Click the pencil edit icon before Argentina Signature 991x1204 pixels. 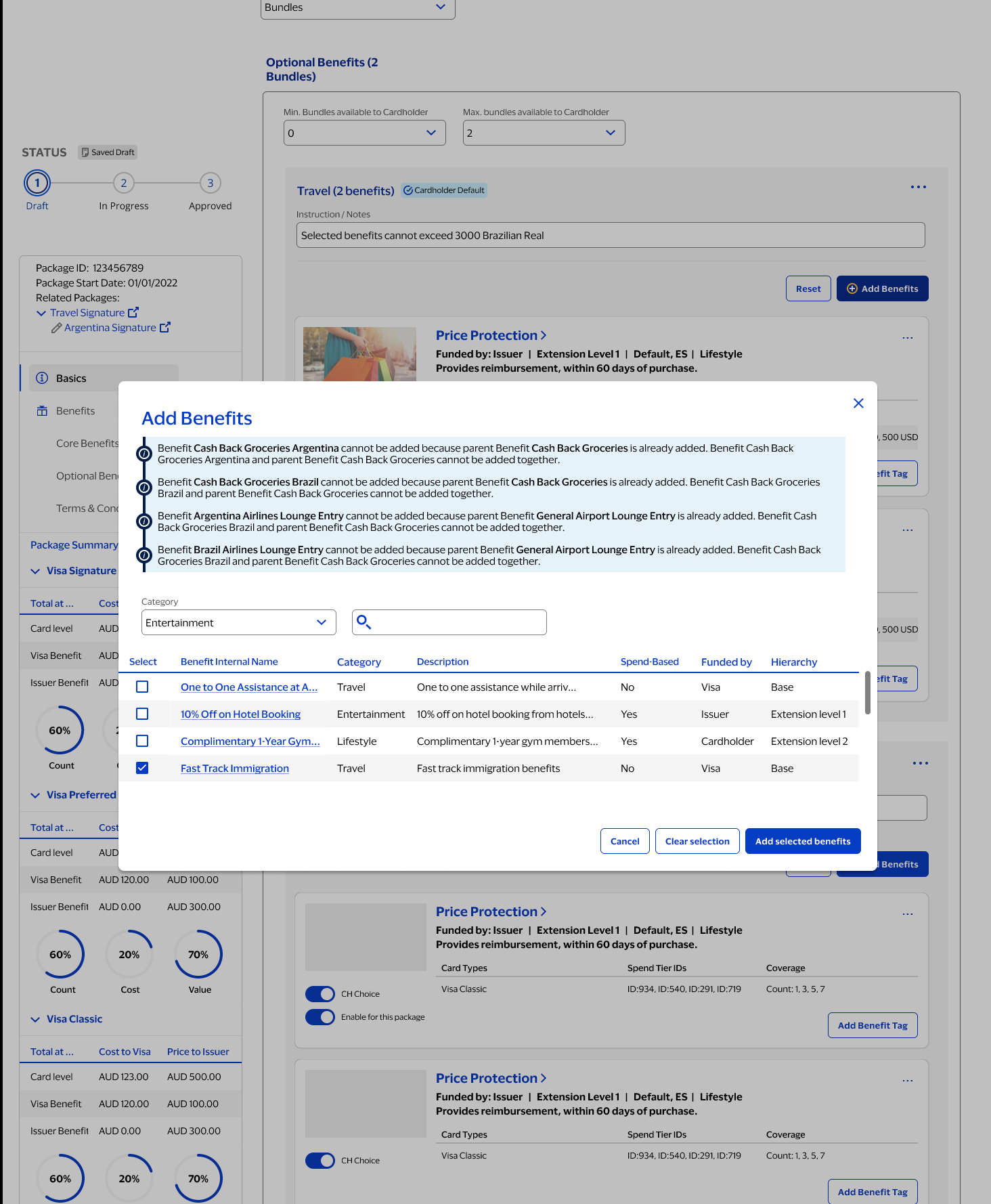click(57, 328)
